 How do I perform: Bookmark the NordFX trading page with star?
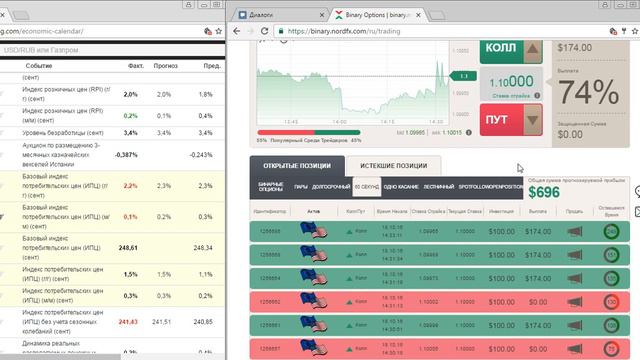[635, 31]
